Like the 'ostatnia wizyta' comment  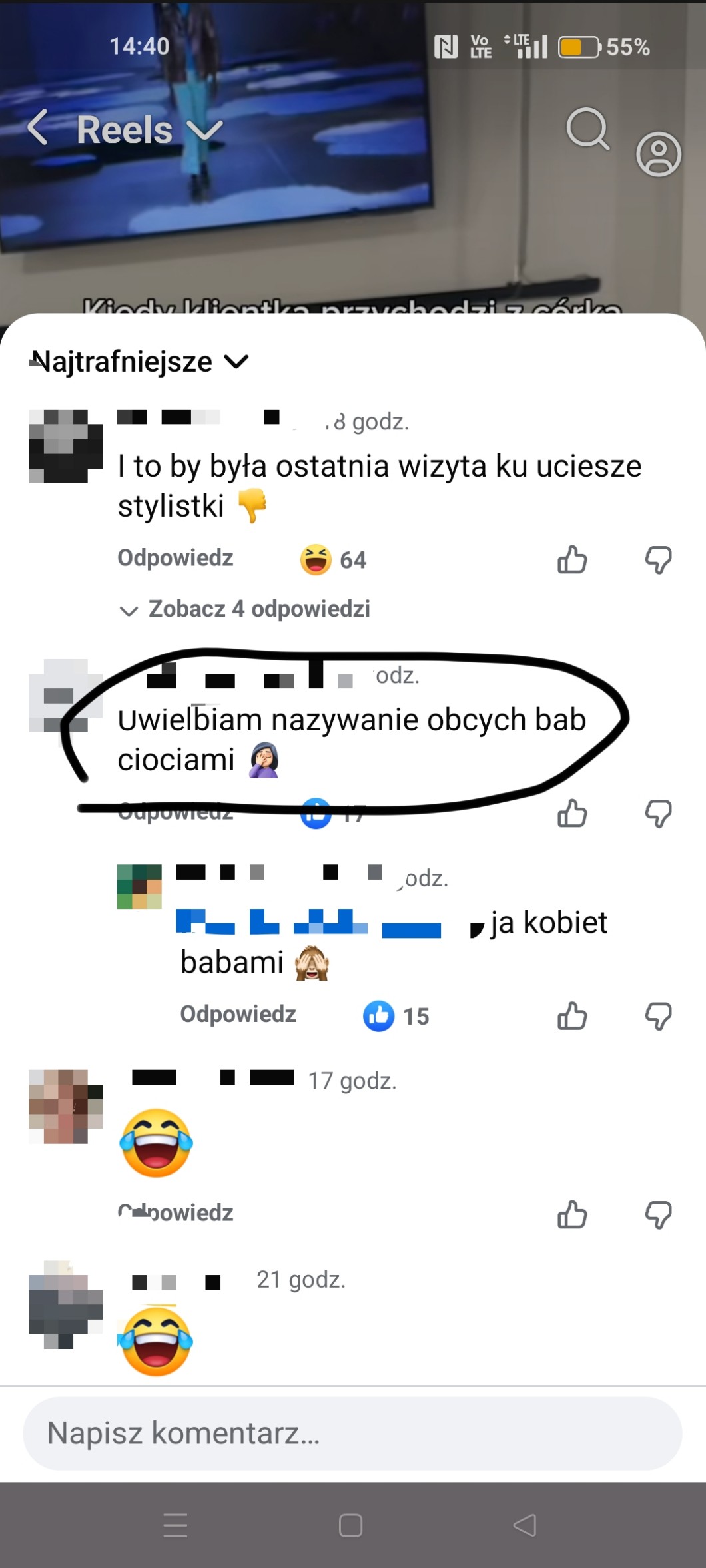[x=572, y=559]
